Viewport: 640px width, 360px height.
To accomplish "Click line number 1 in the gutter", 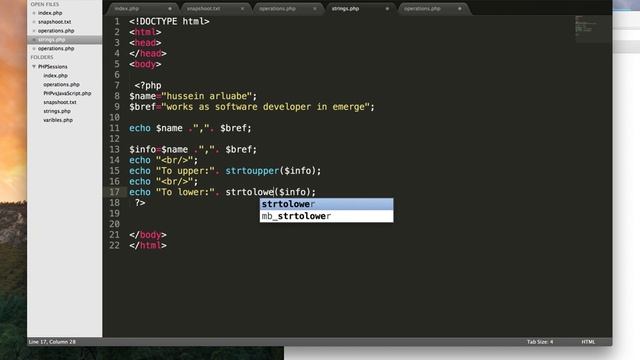I will [117, 21].
